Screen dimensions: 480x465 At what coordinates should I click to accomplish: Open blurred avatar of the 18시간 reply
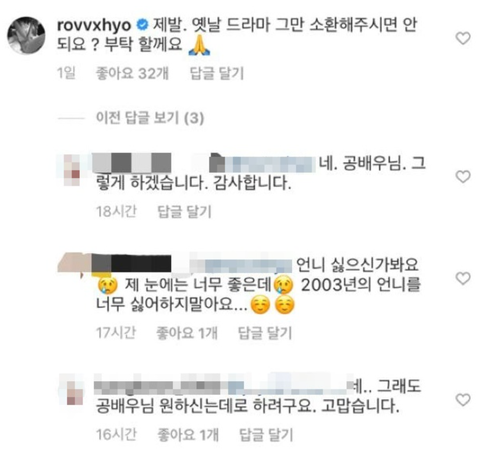72,170
